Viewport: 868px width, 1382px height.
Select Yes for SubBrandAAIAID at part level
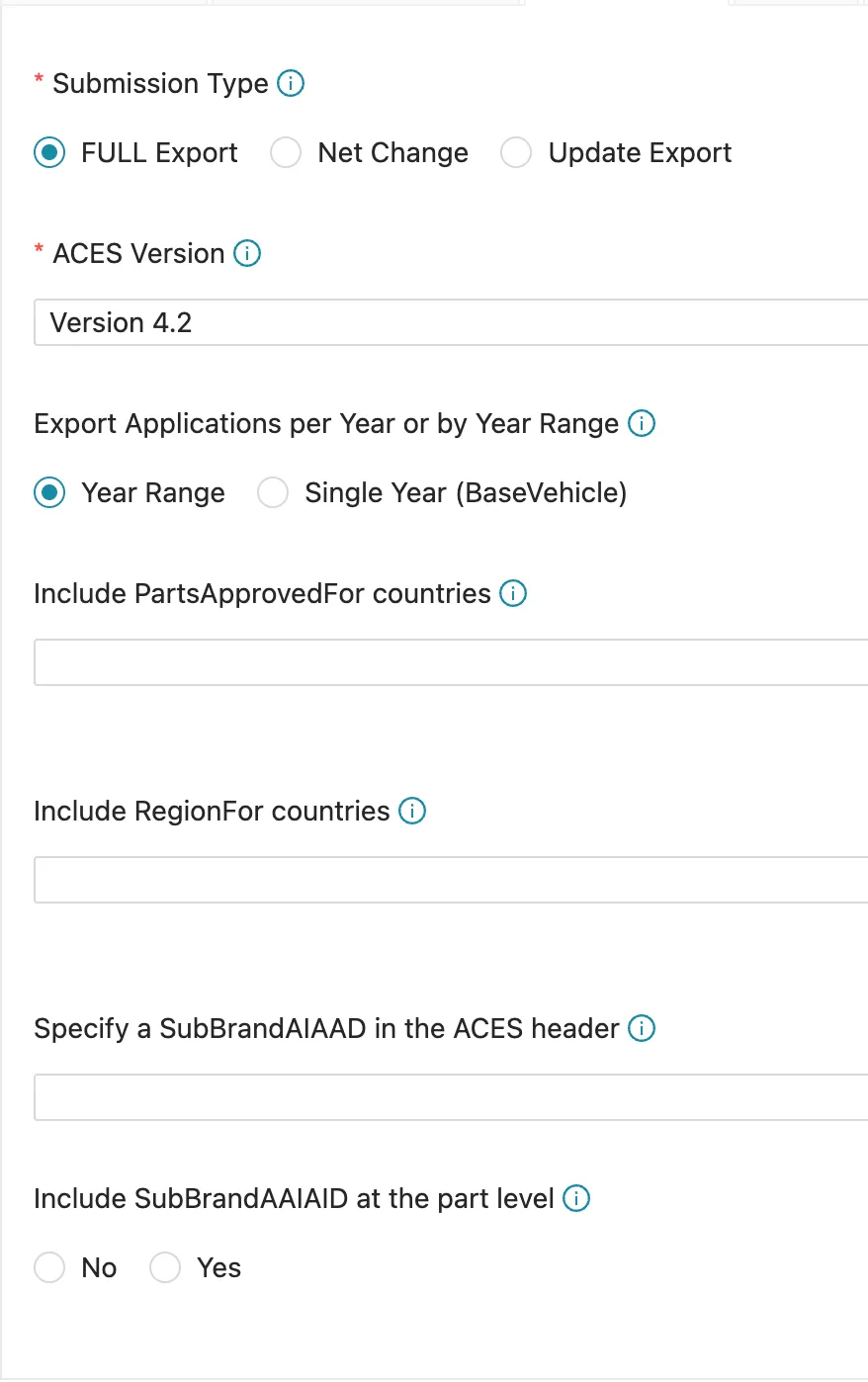tap(165, 1268)
